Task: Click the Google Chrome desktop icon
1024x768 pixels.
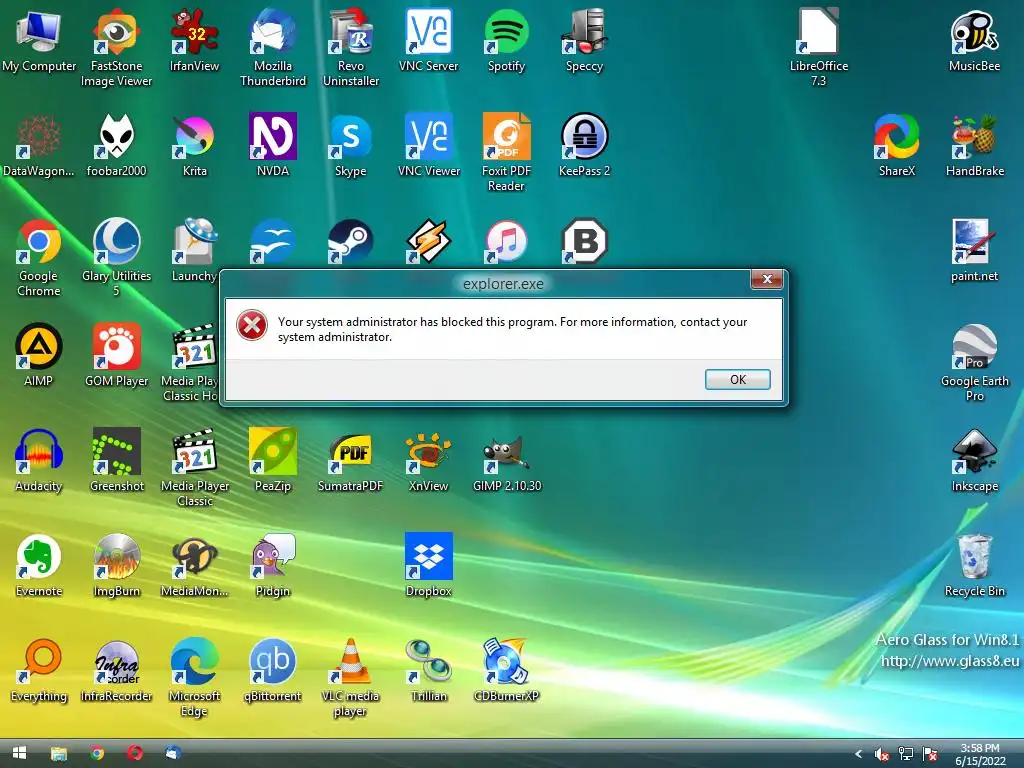Action: tap(39, 257)
